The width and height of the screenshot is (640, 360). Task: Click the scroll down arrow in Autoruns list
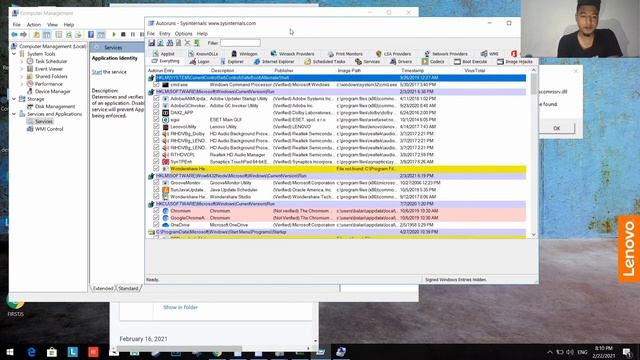click(533, 235)
